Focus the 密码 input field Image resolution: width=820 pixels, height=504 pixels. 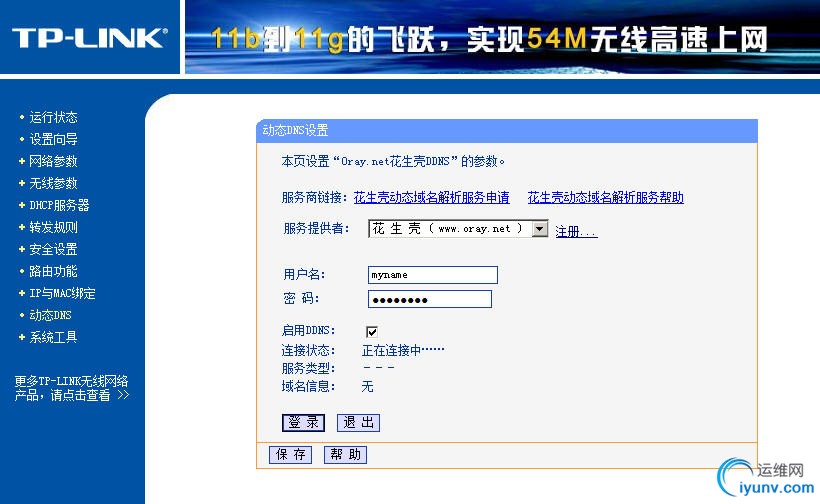point(430,299)
